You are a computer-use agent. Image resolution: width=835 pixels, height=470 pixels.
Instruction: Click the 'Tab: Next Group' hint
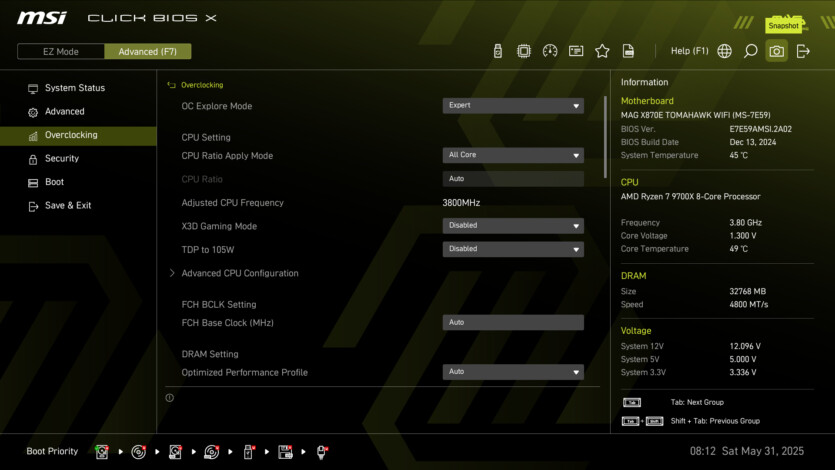coord(697,402)
